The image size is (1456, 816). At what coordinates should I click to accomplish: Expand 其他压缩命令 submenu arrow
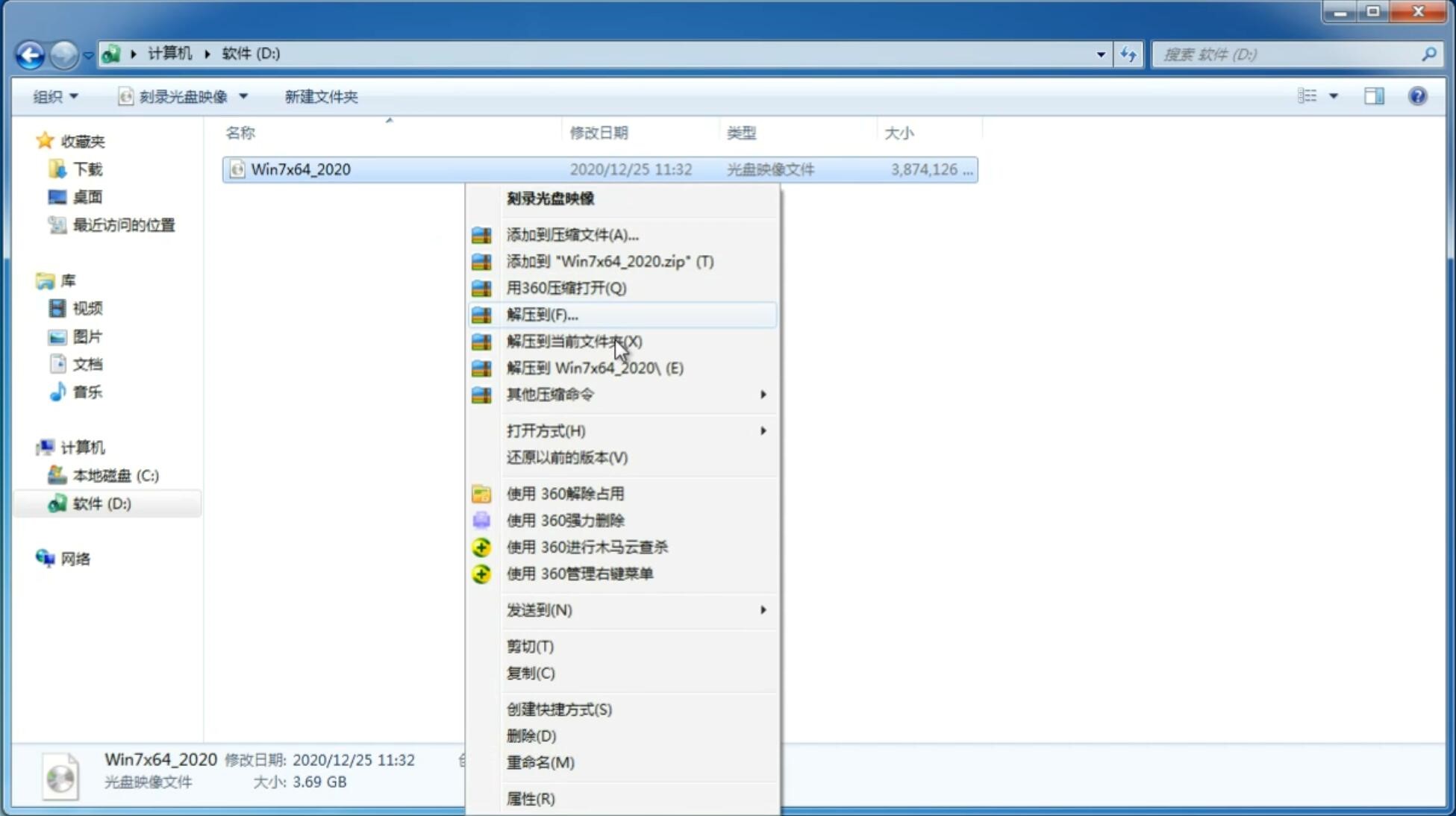pos(762,394)
